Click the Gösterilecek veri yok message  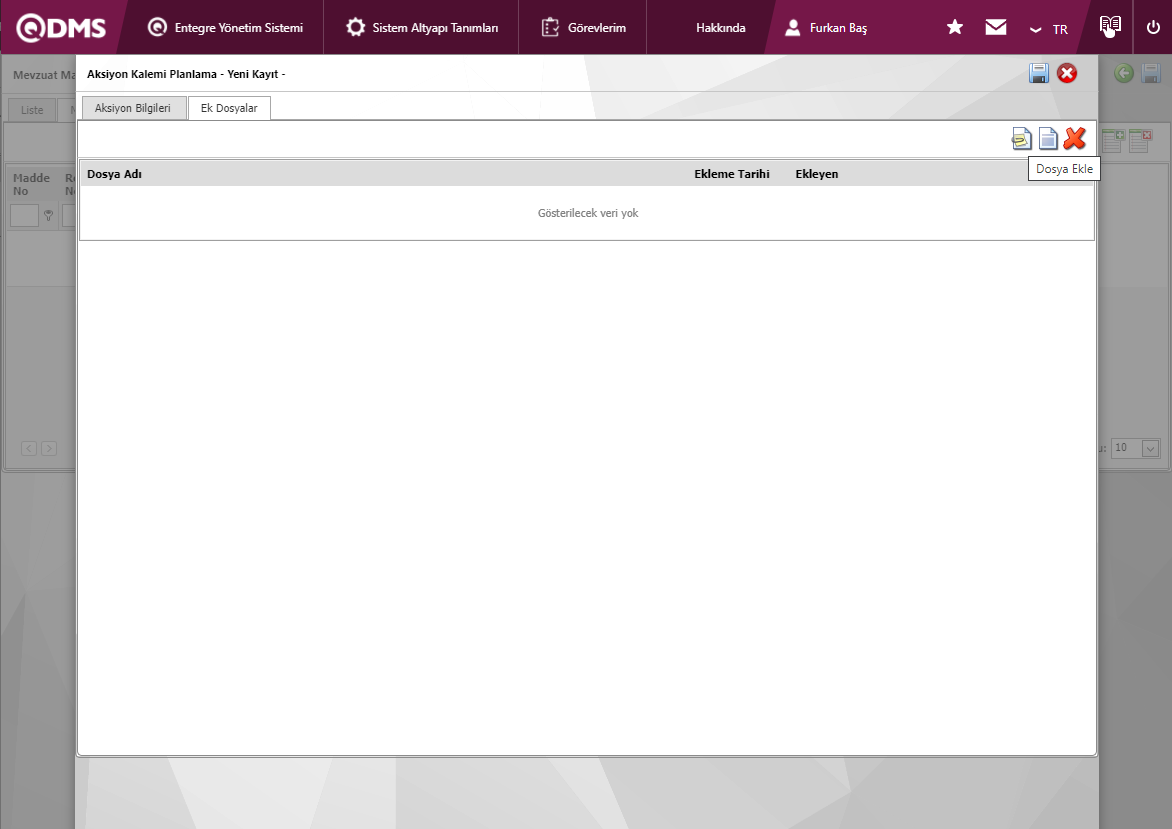(587, 213)
